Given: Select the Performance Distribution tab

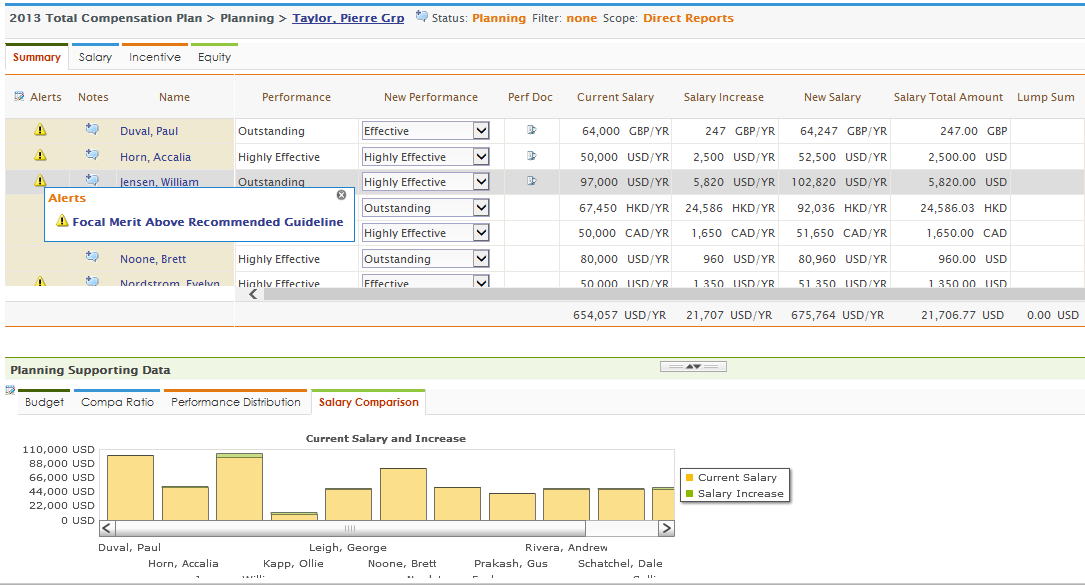Looking at the screenshot, I should pyautogui.click(x=235, y=402).
